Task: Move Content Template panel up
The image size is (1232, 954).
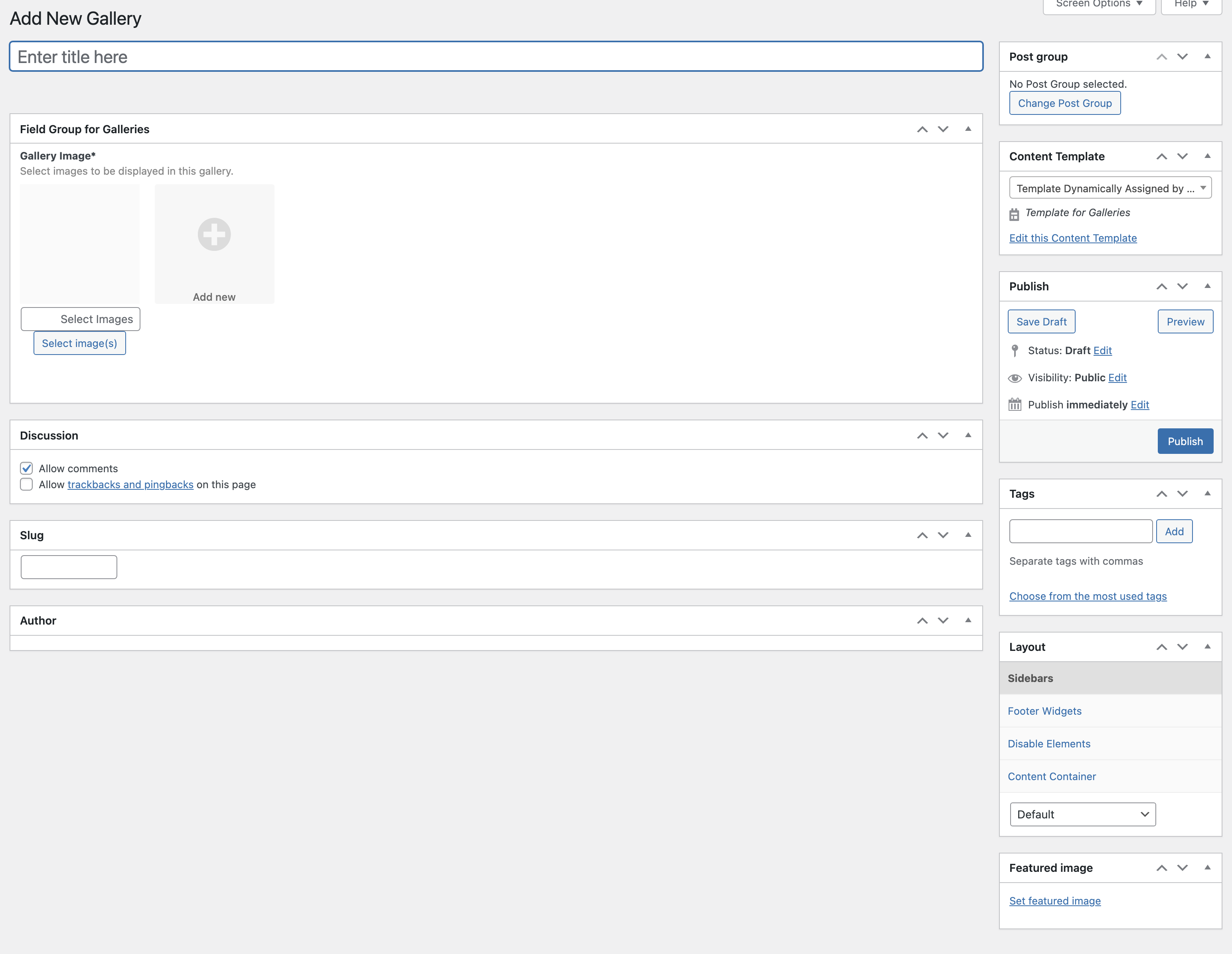Action: [x=1161, y=156]
